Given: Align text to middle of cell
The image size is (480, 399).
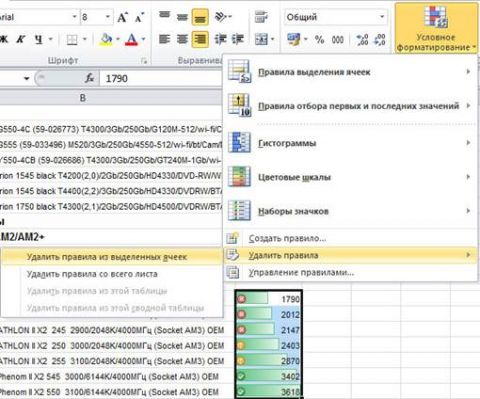Looking at the screenshot, I should [182, 16].
